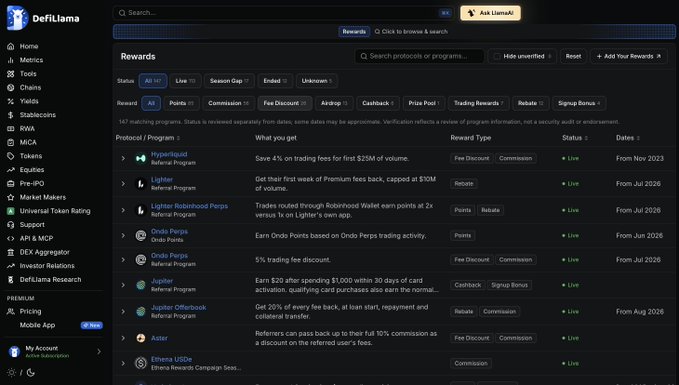Open the Stablecoins dollar icon
The height and width of the screenshot is (385, 679).
click(x=11, y=115)
